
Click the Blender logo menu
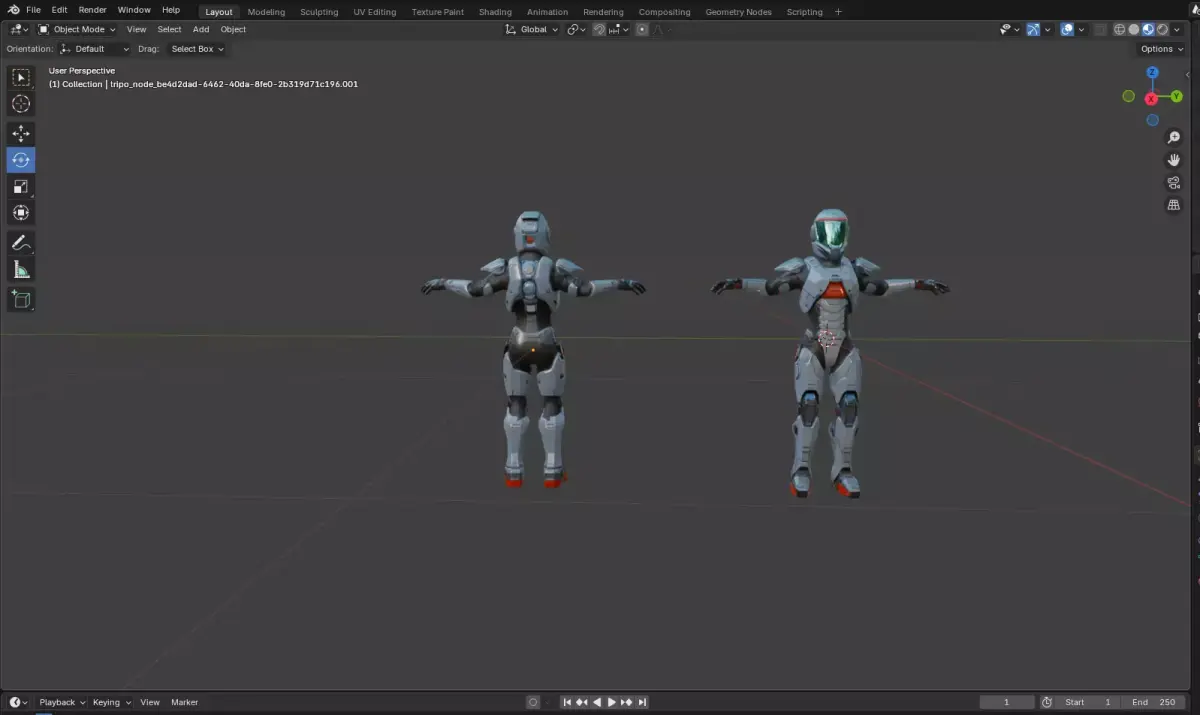click(x=13, y=10)
